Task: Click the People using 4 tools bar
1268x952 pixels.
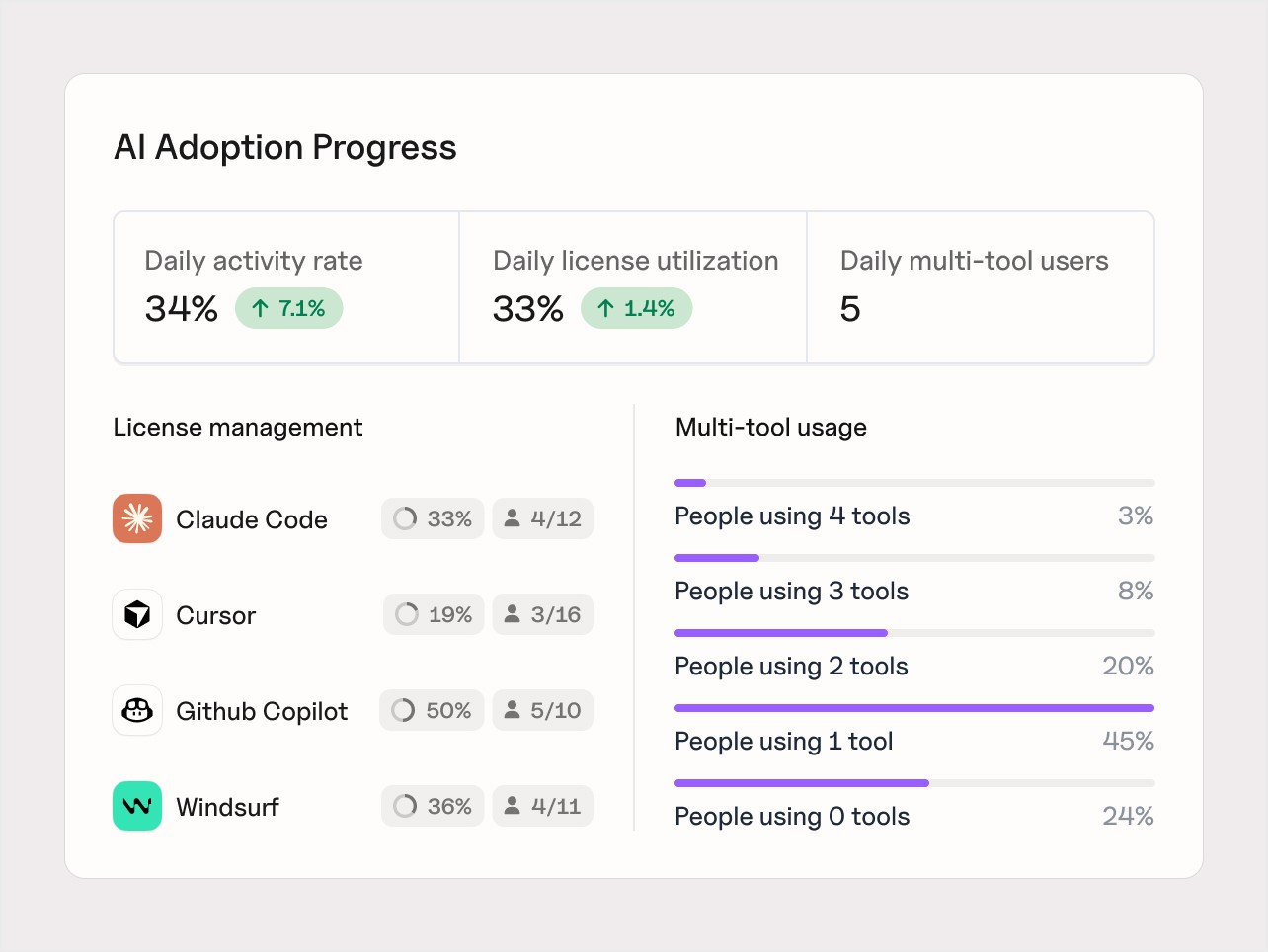Action: (x=913, y=483)
